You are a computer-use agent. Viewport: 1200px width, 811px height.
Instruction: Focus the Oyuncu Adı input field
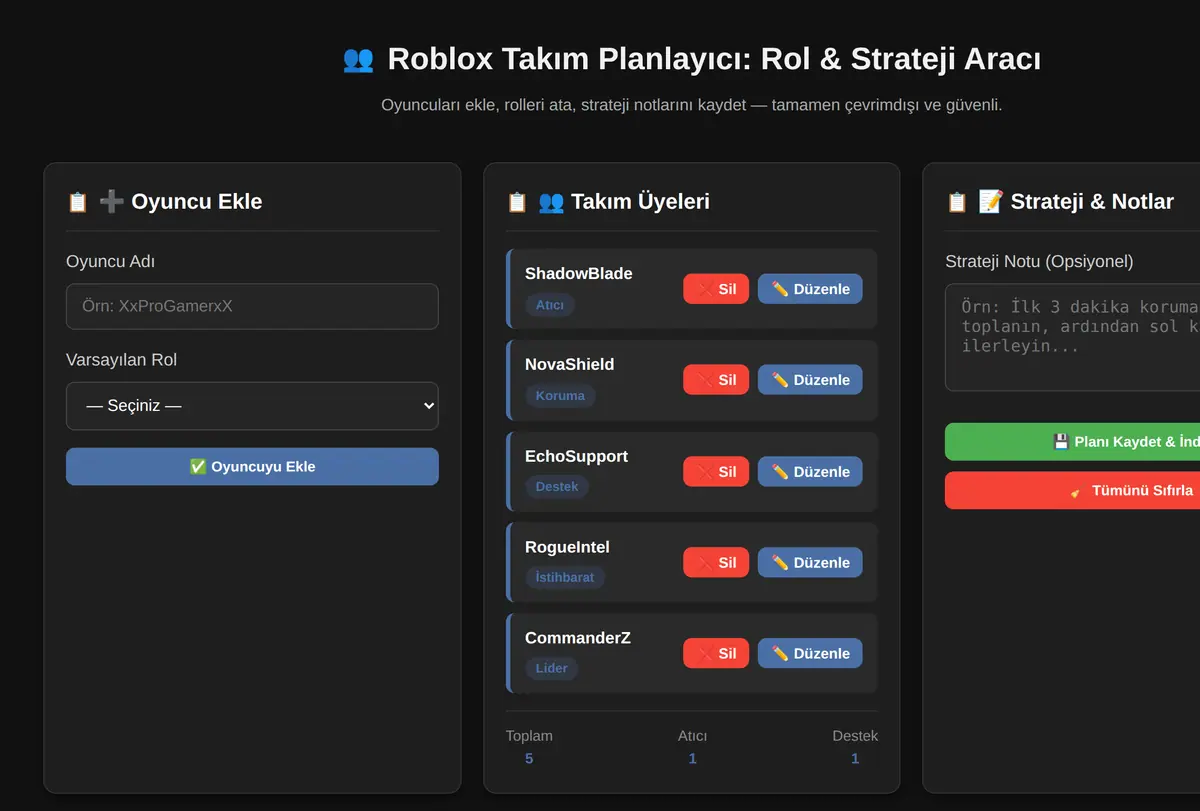click(x=252, y=306)
